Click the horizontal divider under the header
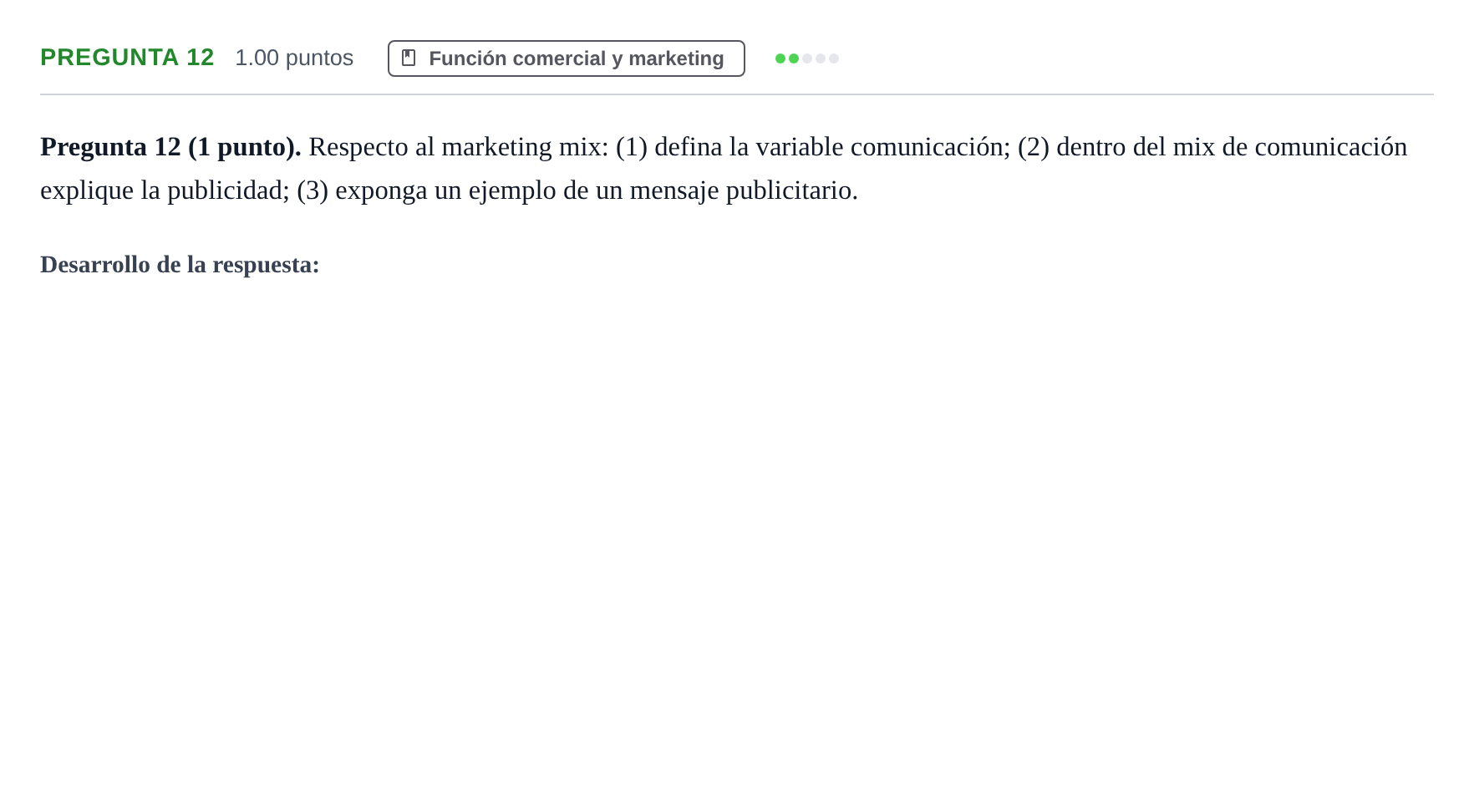Image resolution: width=1474 pixels, height=812 pixels. [737, 94]
